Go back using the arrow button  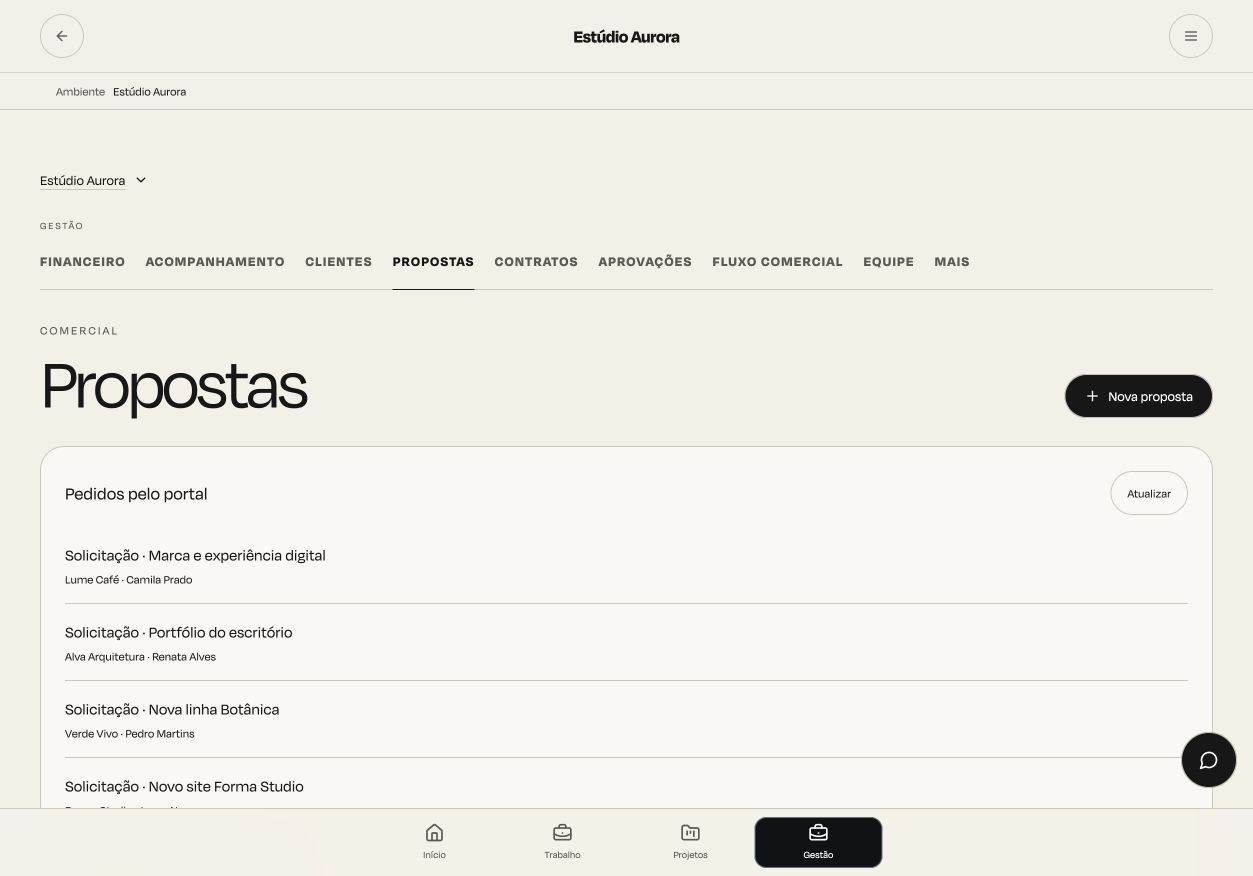pyautogui.click(x=62, y=36)
